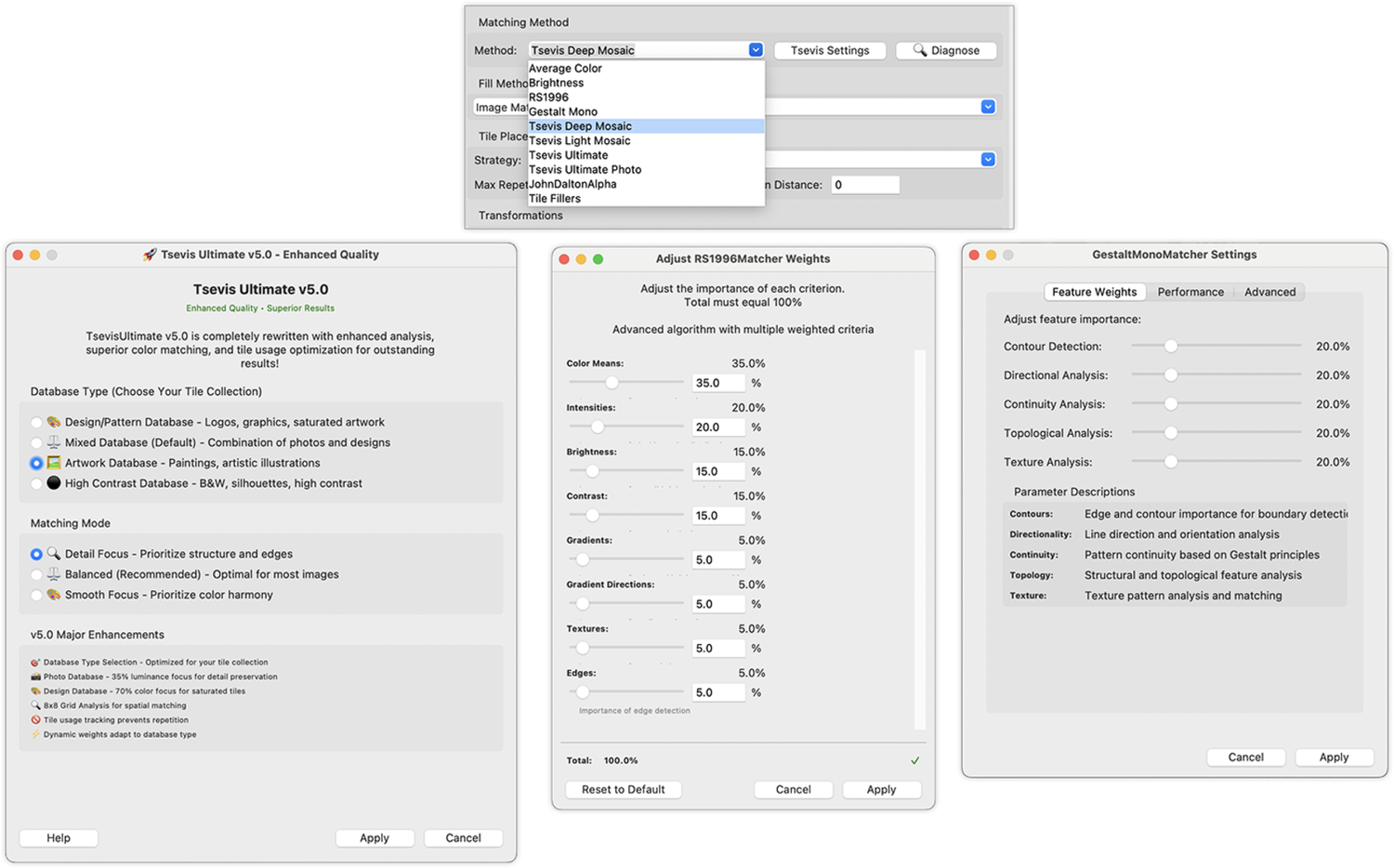Apply GestaltMonoMatcher settings
Image resolution: width=1394 pixels, height=868 pixels.
click(x=1334, y=757)
